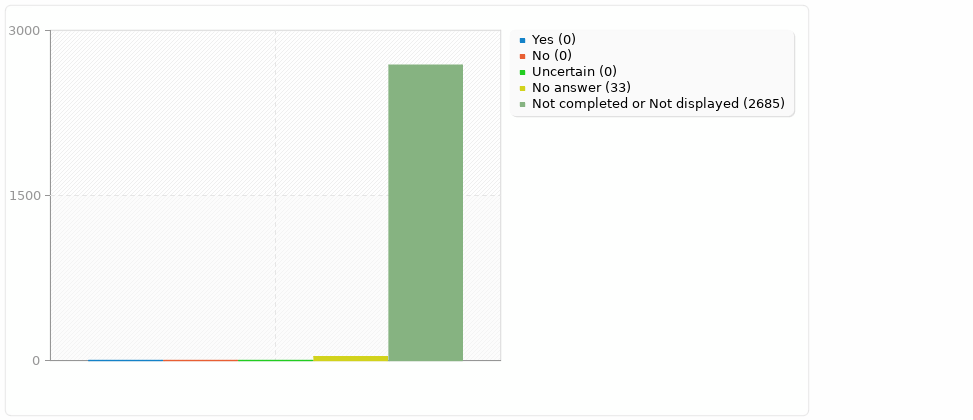
Task: Click the orange No legend marker
Action: coord(522,56)
